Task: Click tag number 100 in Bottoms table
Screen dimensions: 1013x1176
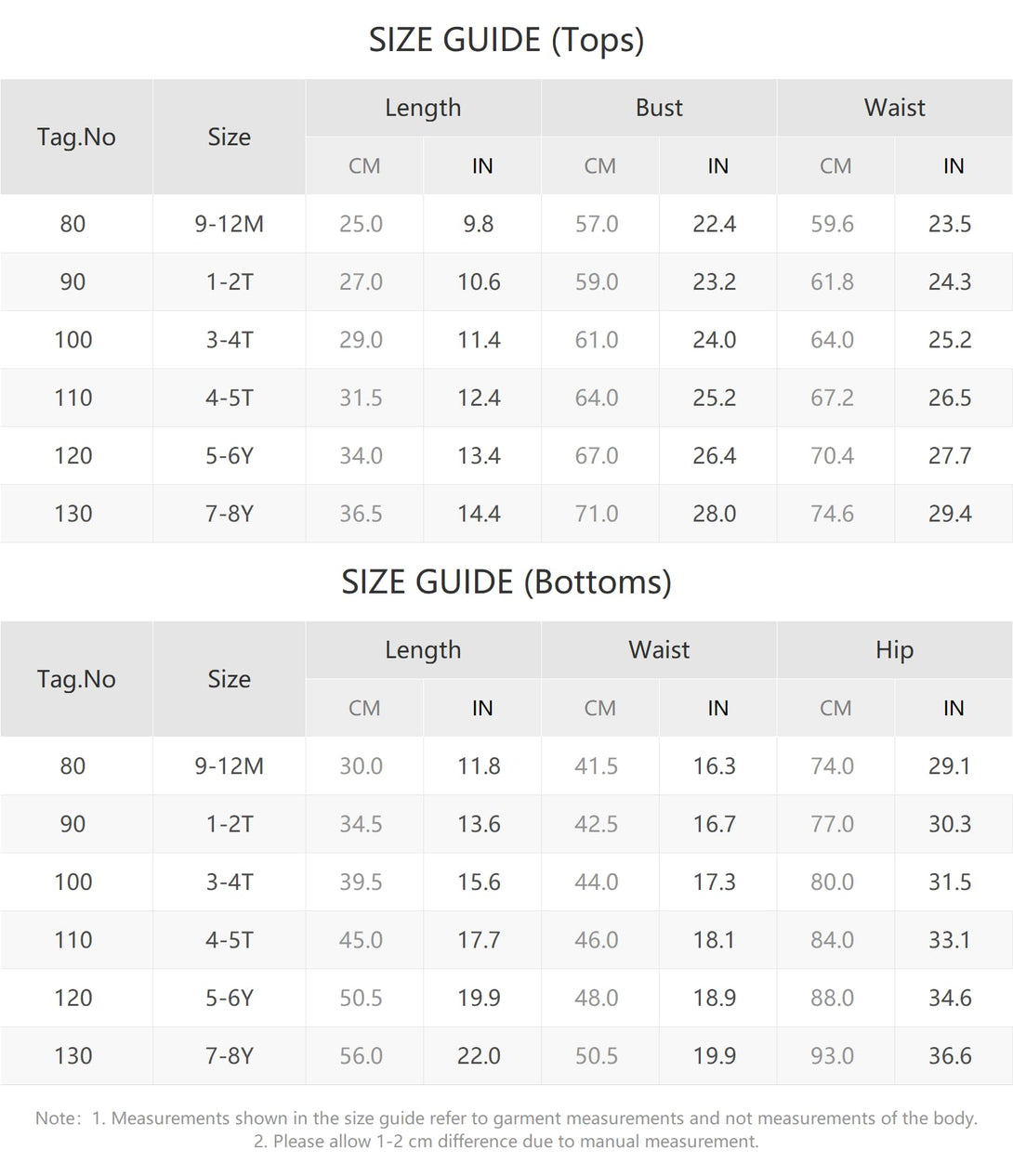Action: coord(73,882)
